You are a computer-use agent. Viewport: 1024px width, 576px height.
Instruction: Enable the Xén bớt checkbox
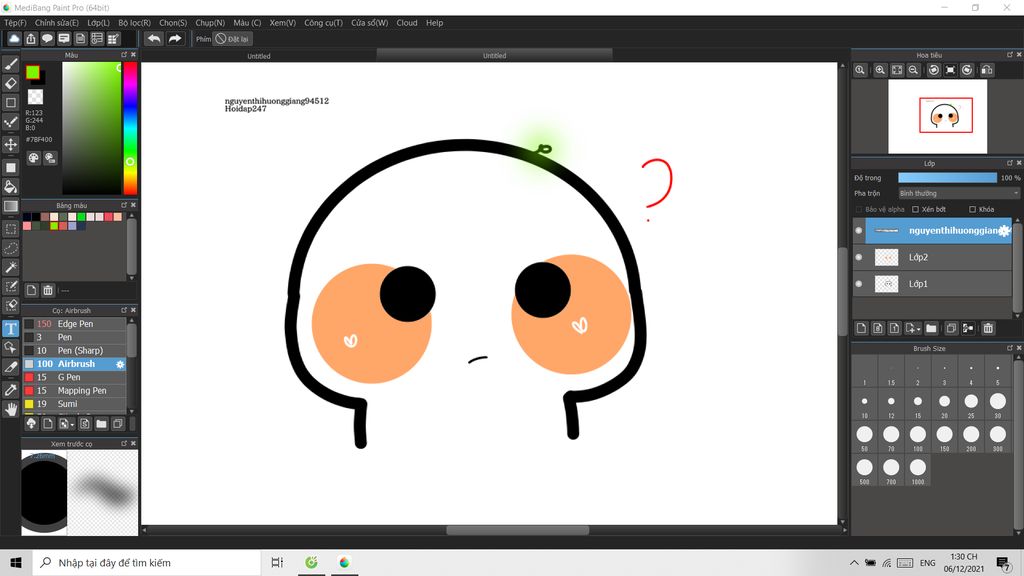(916, 210)
